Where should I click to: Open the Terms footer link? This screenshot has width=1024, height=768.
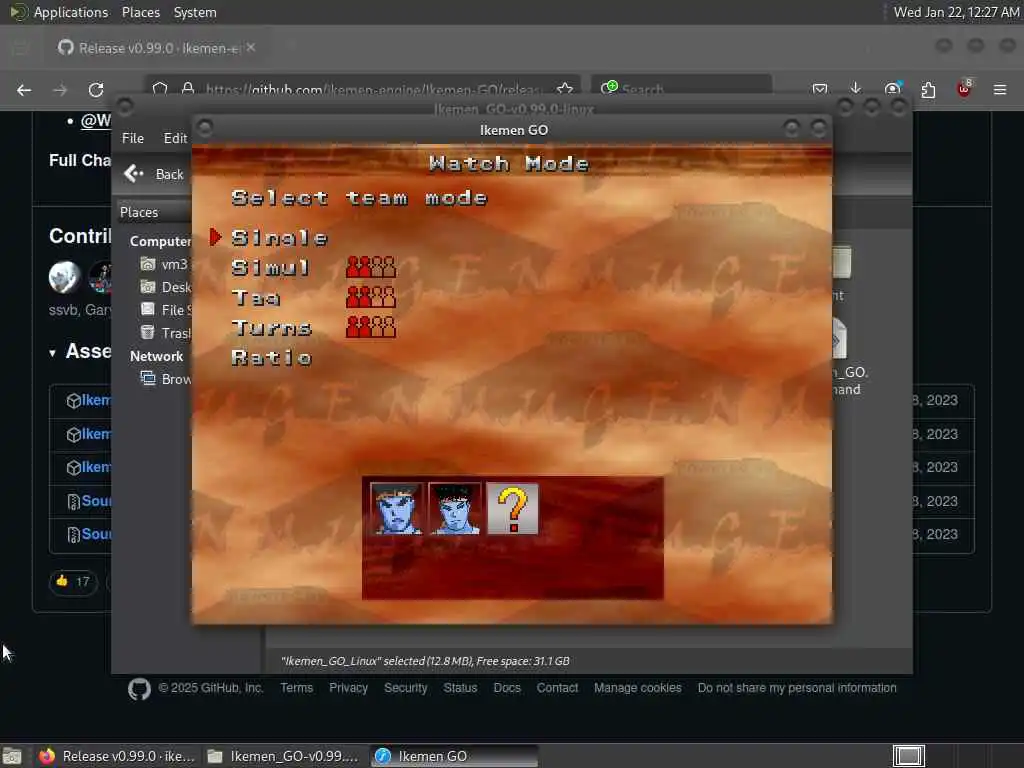point(296,688)
